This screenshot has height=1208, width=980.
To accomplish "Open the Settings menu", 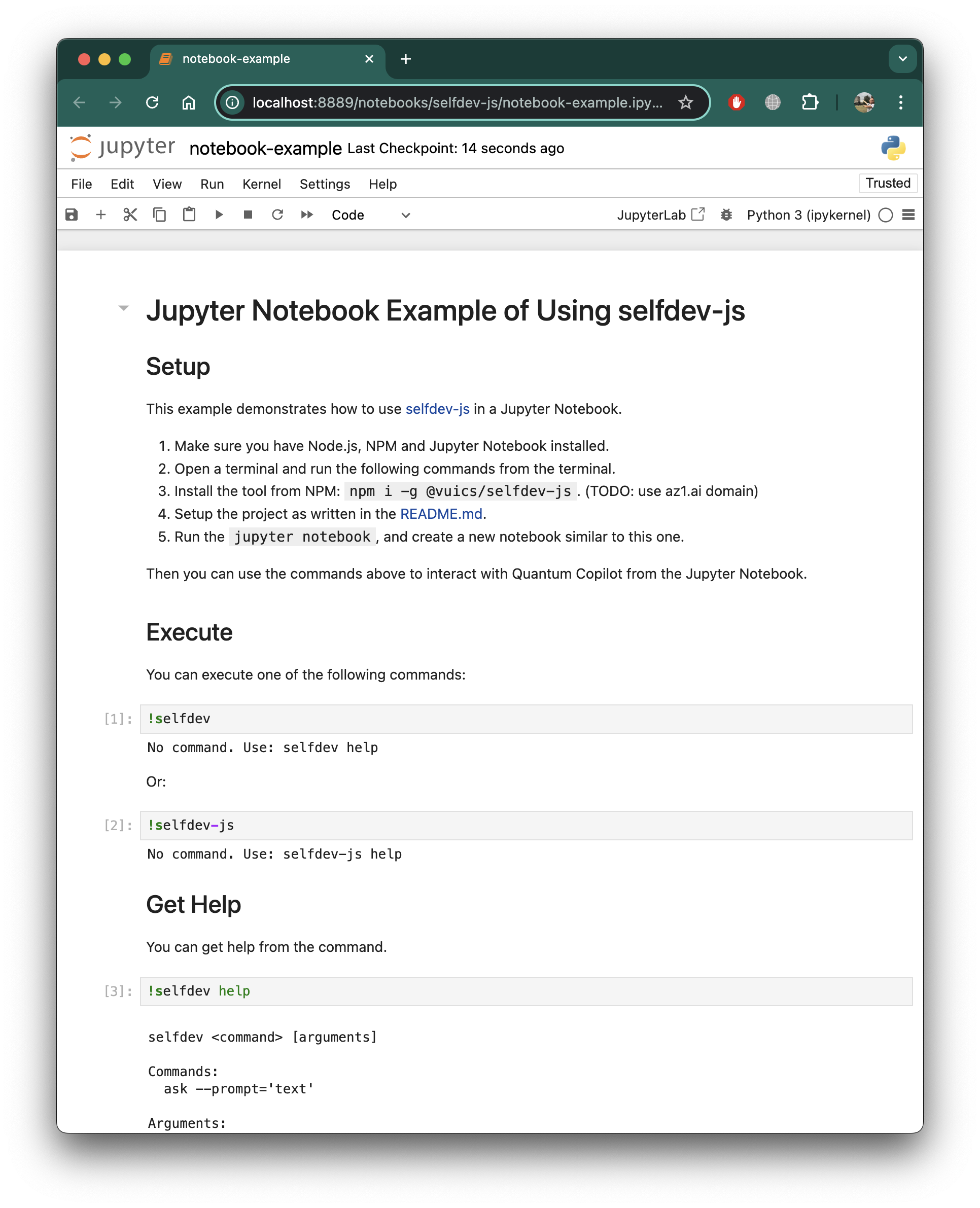I will coord(325,184).
